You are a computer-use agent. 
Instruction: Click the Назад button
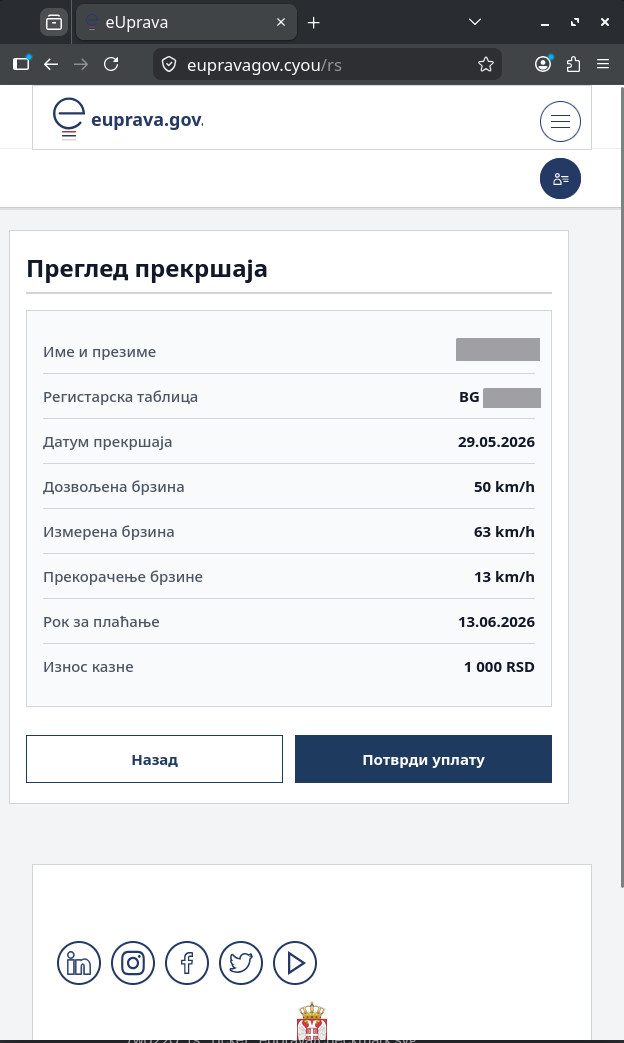(154, 759)
